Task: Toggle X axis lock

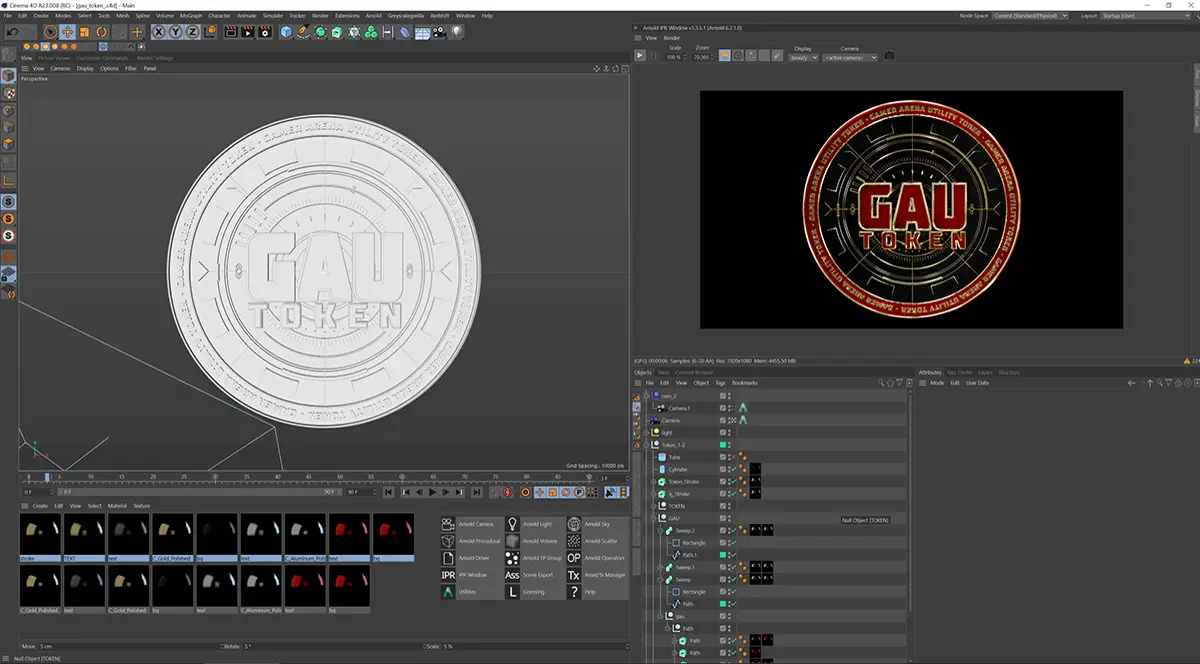Action: pyautogui.click(x=159, y=32)
